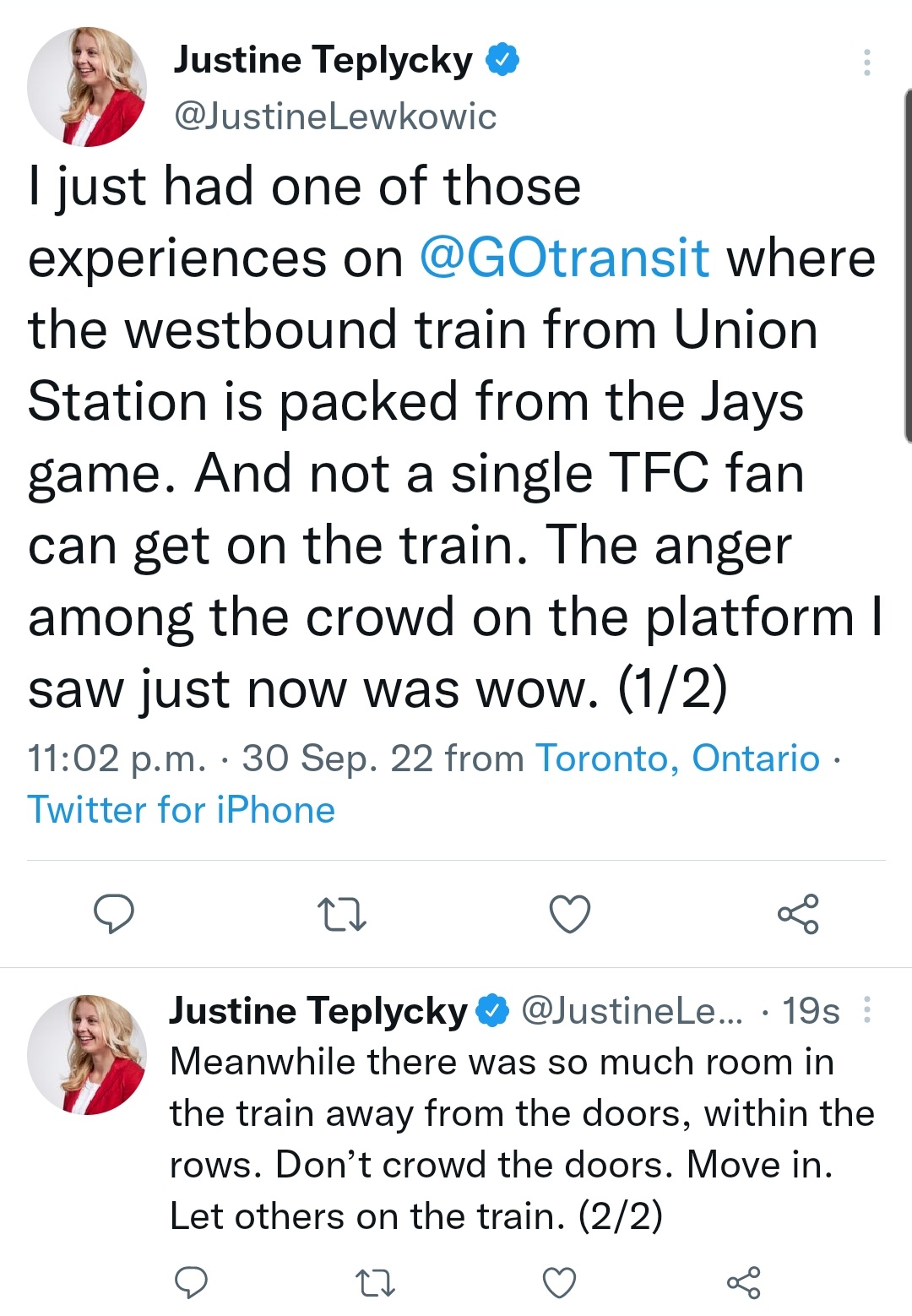The width and height of the screenshot is (912, 1316).
Task: Retweet the (2/2) follow-up tweet
Action: tap(375, 1282)
